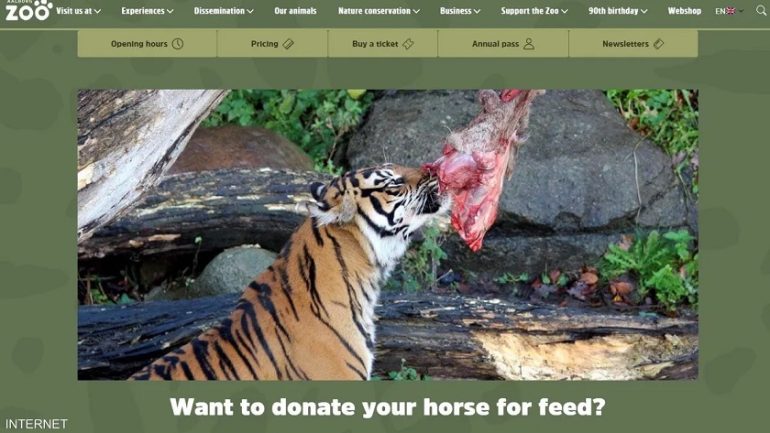The width and height of the screenshot is (770, 433).
Task: Expand the Experiences dropdown
Action: pos(147,11)
